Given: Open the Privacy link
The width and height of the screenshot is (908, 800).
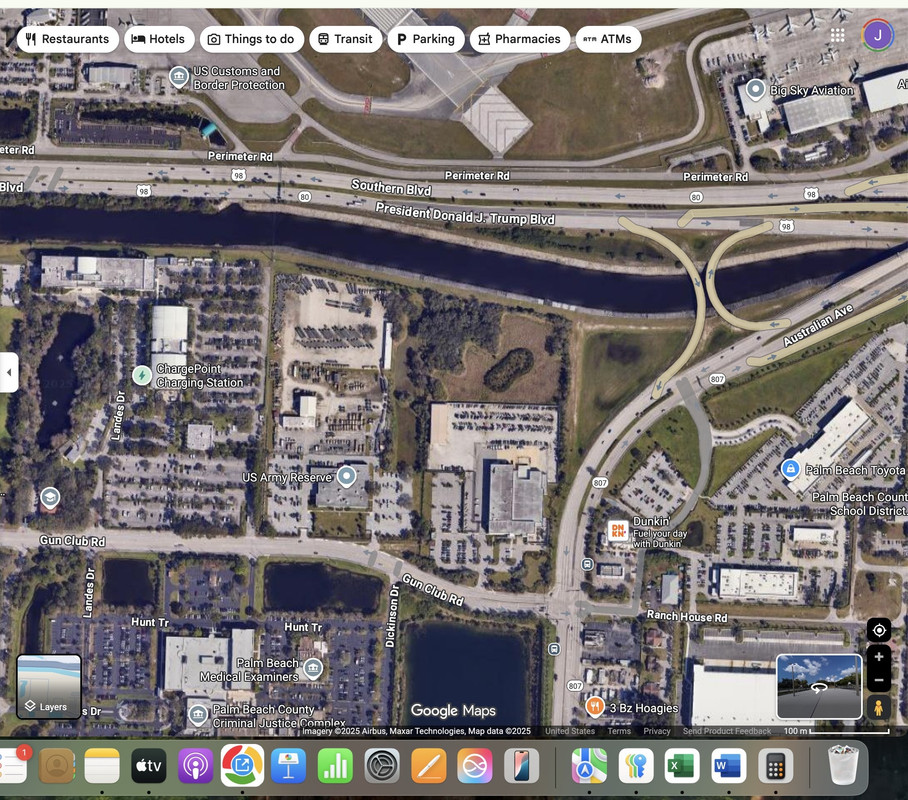Looking at the screenshot, I should [x=657, y=731].
